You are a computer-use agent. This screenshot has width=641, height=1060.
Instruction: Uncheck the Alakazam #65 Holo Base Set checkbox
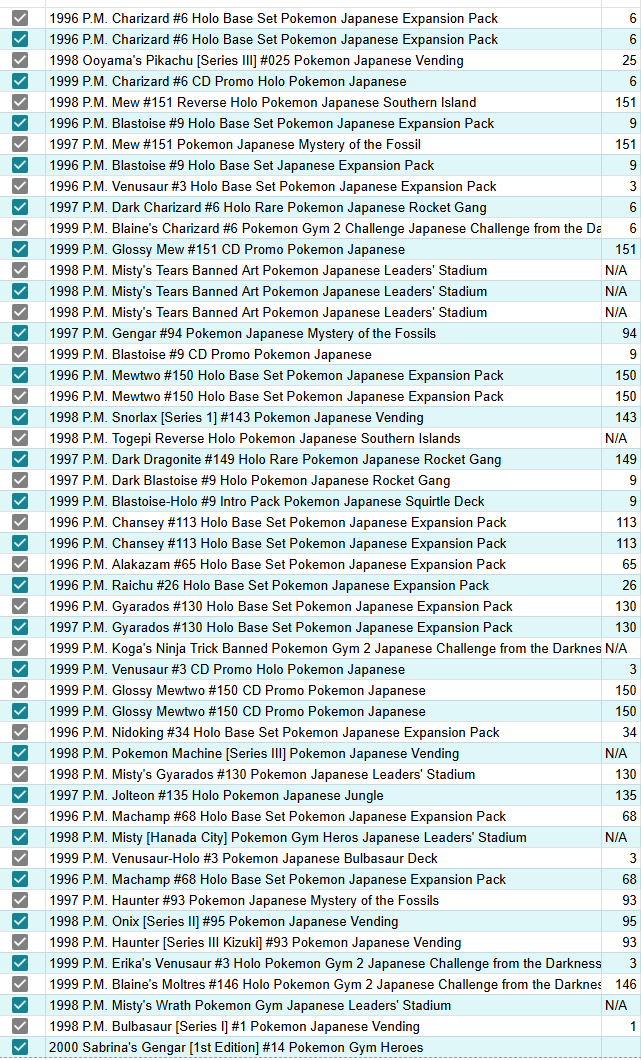20,564
